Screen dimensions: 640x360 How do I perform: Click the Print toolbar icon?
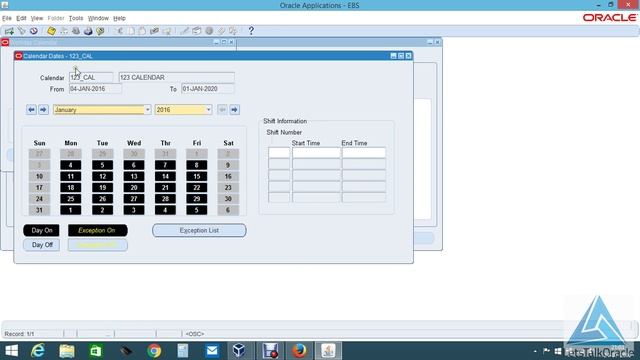(x=88, y=31)
